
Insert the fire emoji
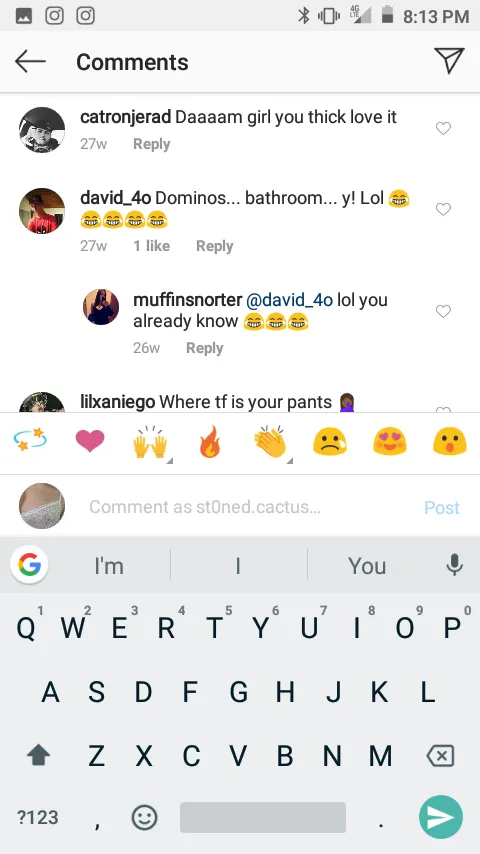pyautogui.click(x=210, y=441)
